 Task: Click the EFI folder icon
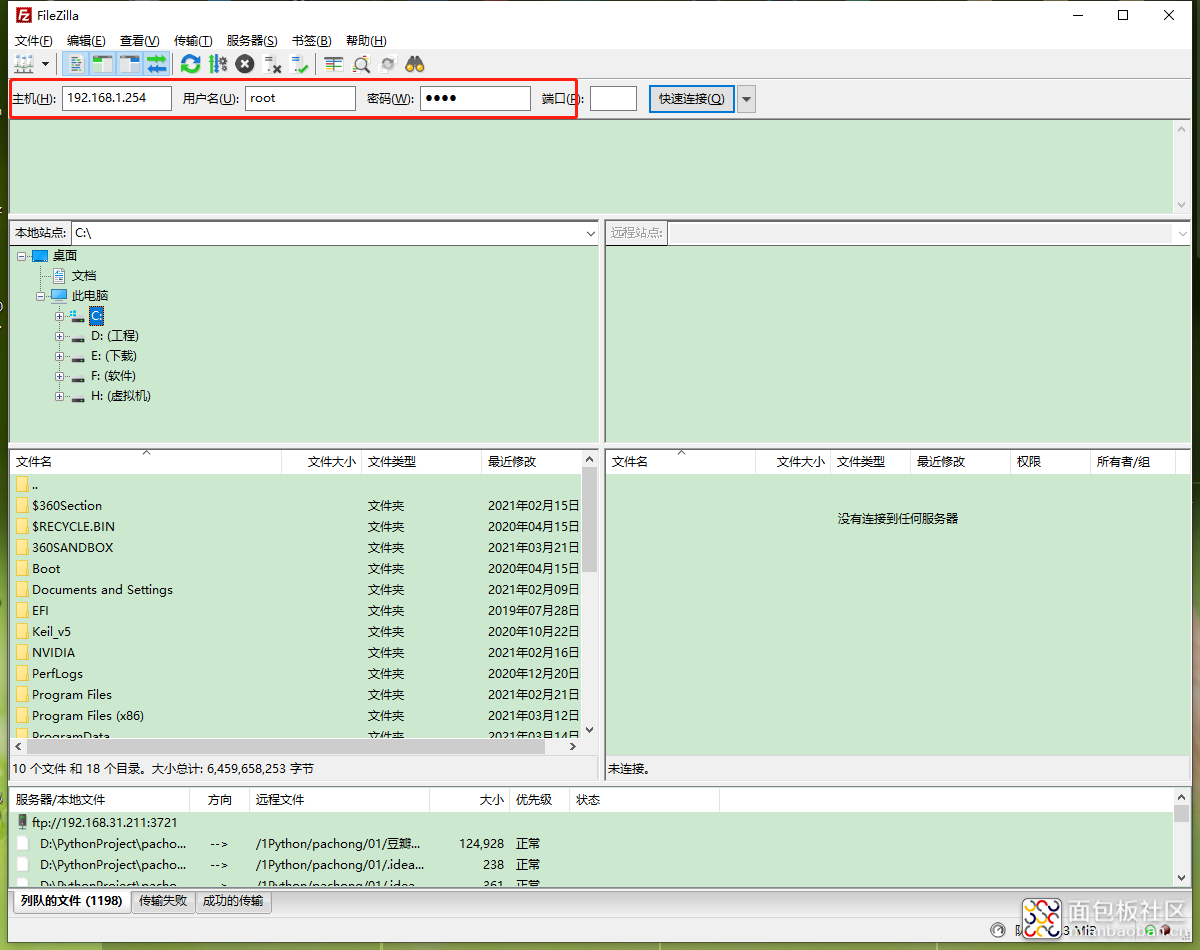click(22, 611)
